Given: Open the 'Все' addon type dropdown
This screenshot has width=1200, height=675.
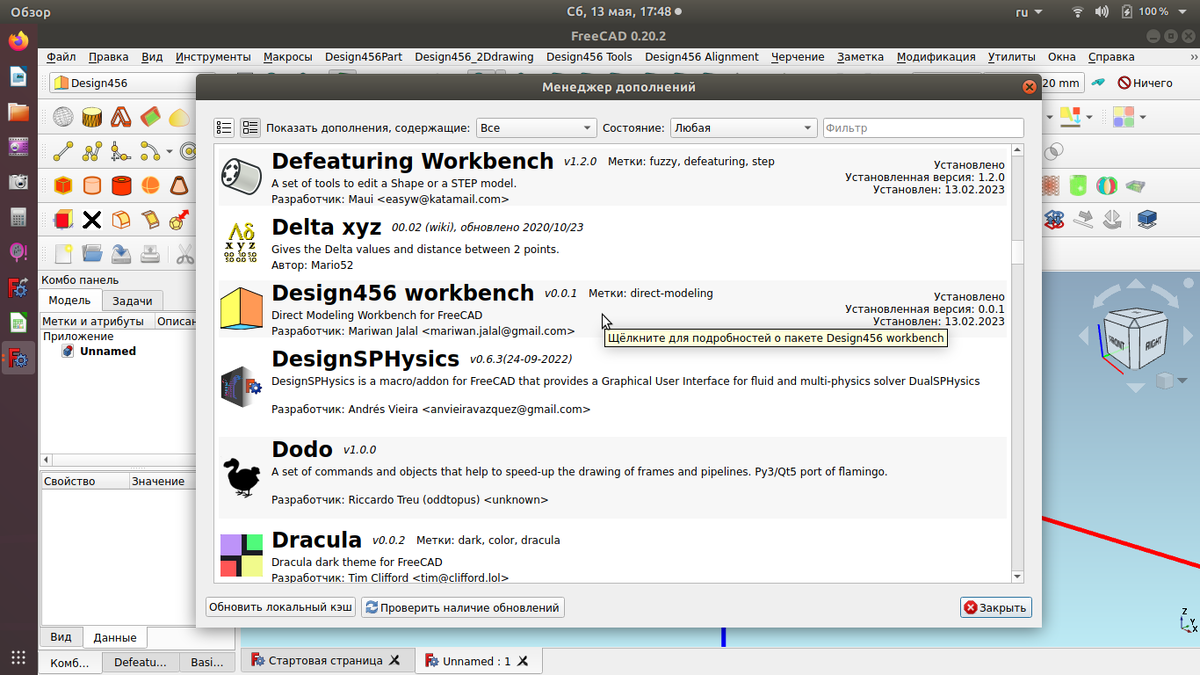Looking at the screenshot, I should [x=536, y=128].
